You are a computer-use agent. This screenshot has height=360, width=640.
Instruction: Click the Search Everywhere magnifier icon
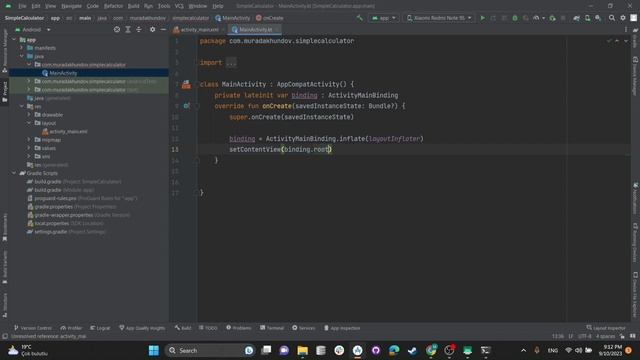coord(612,18)
